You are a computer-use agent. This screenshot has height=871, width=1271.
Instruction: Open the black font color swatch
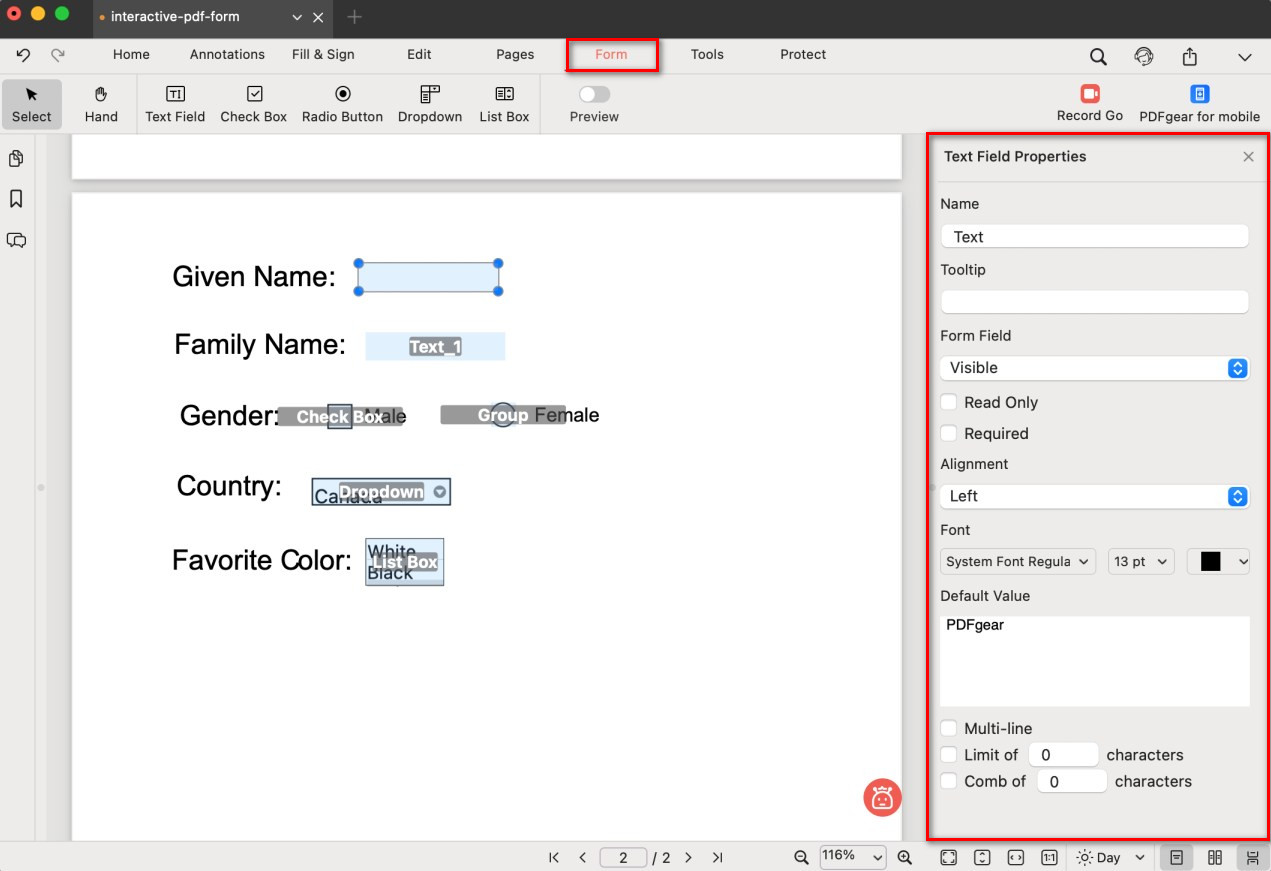[1218, 562]
